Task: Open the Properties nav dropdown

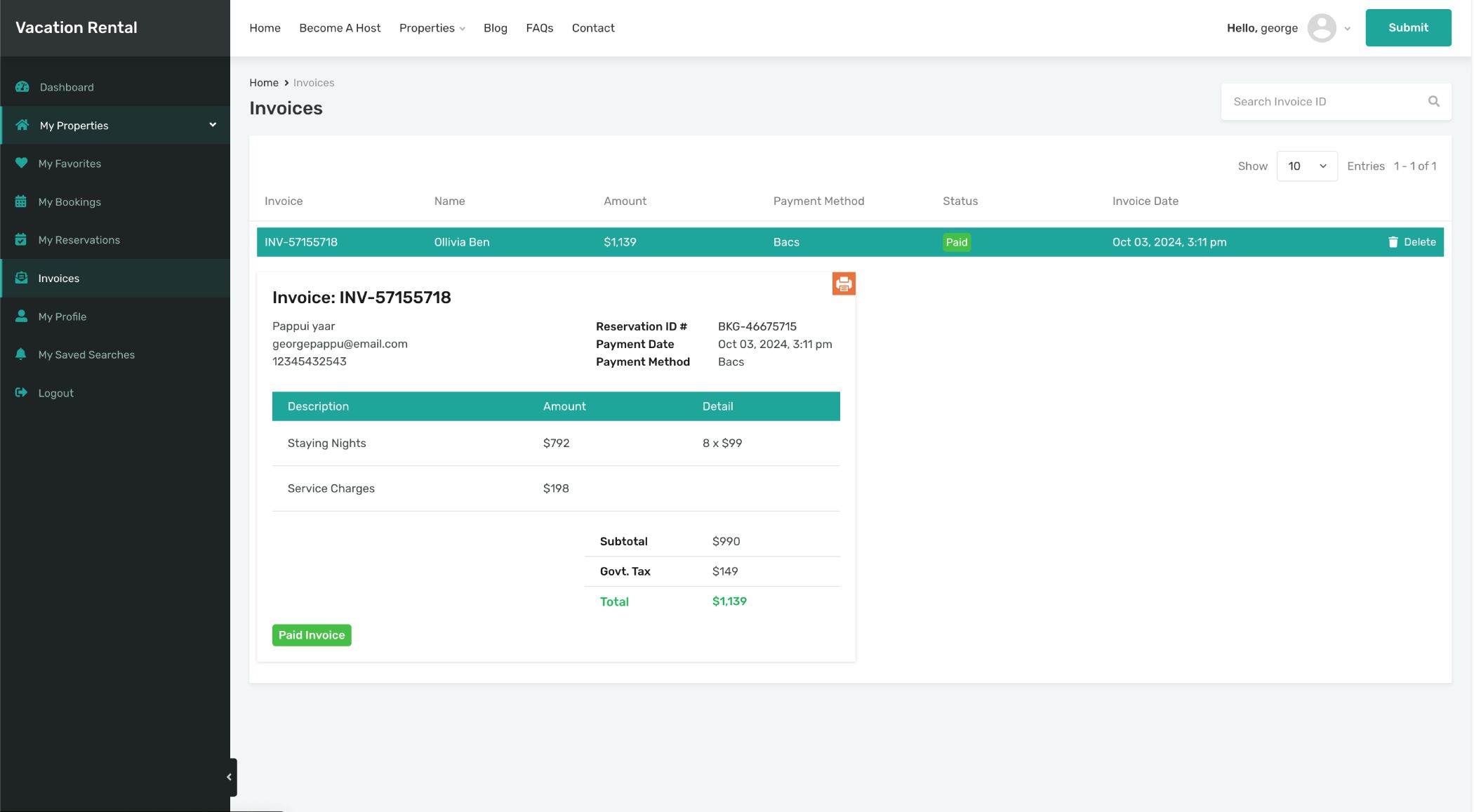Action: point(432,28)
